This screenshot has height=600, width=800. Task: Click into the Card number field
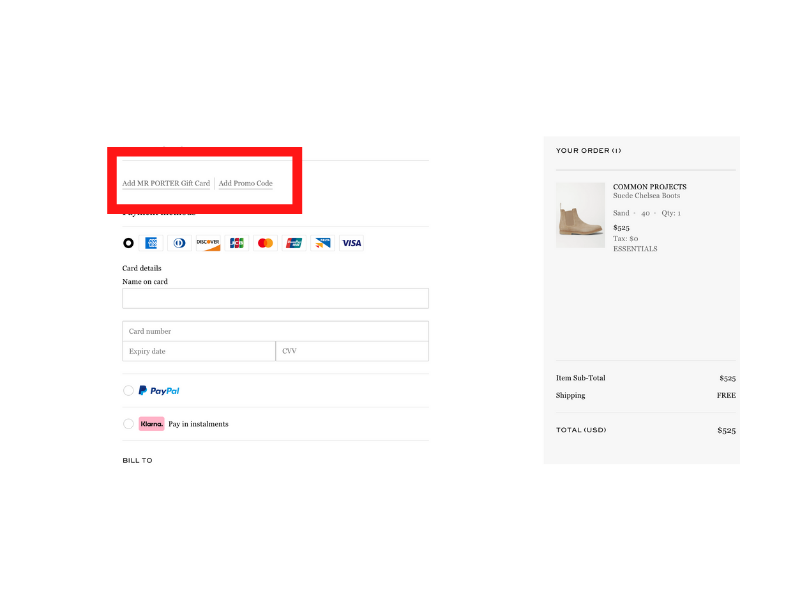(275, 331)
